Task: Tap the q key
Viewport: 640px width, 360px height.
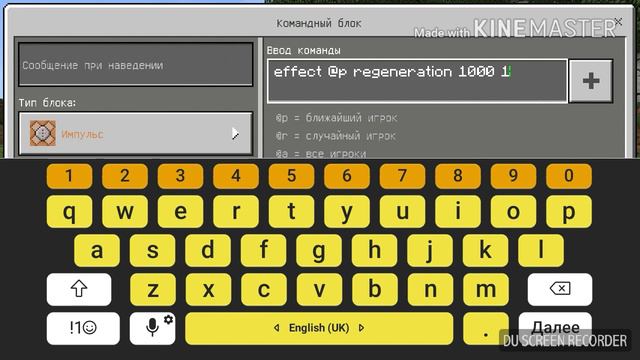Action: 69,211
